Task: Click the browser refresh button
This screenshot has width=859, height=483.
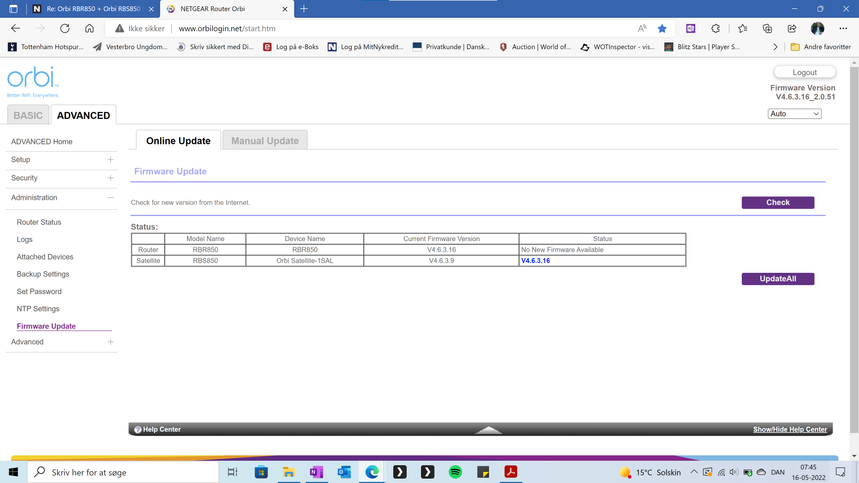Action: pyautogui.click(x=65, y=29)
